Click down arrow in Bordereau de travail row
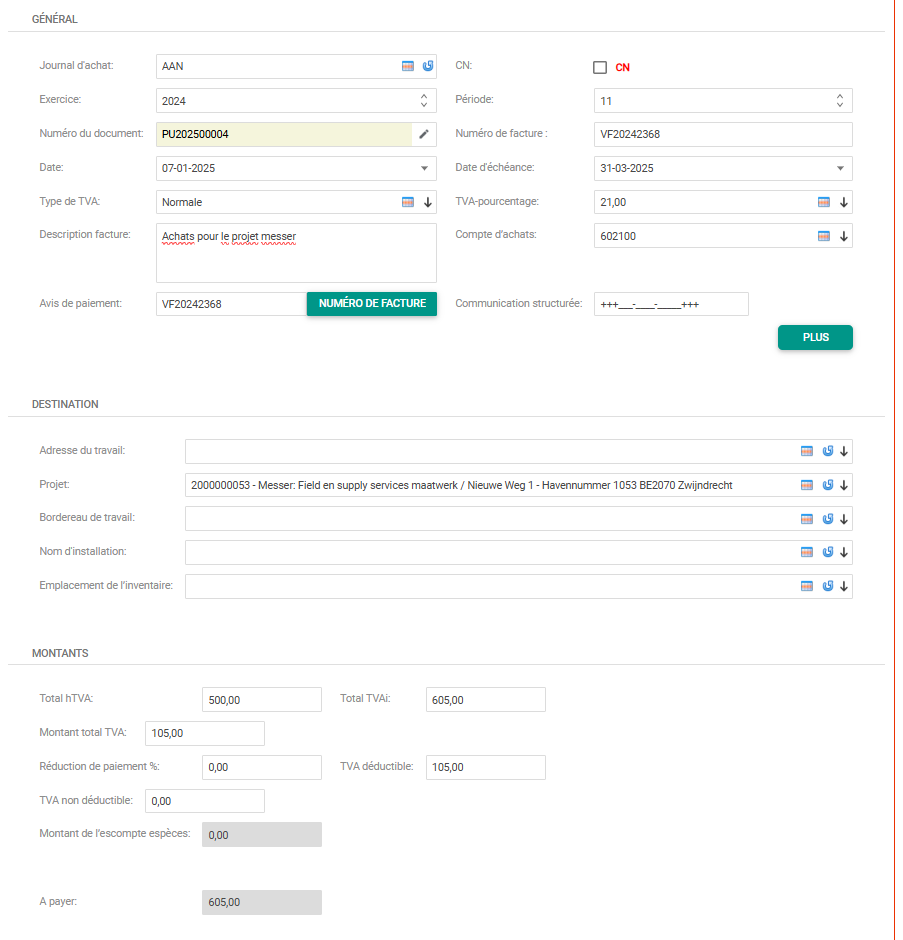This screenshot has height=940, width=903. point(844,519)
